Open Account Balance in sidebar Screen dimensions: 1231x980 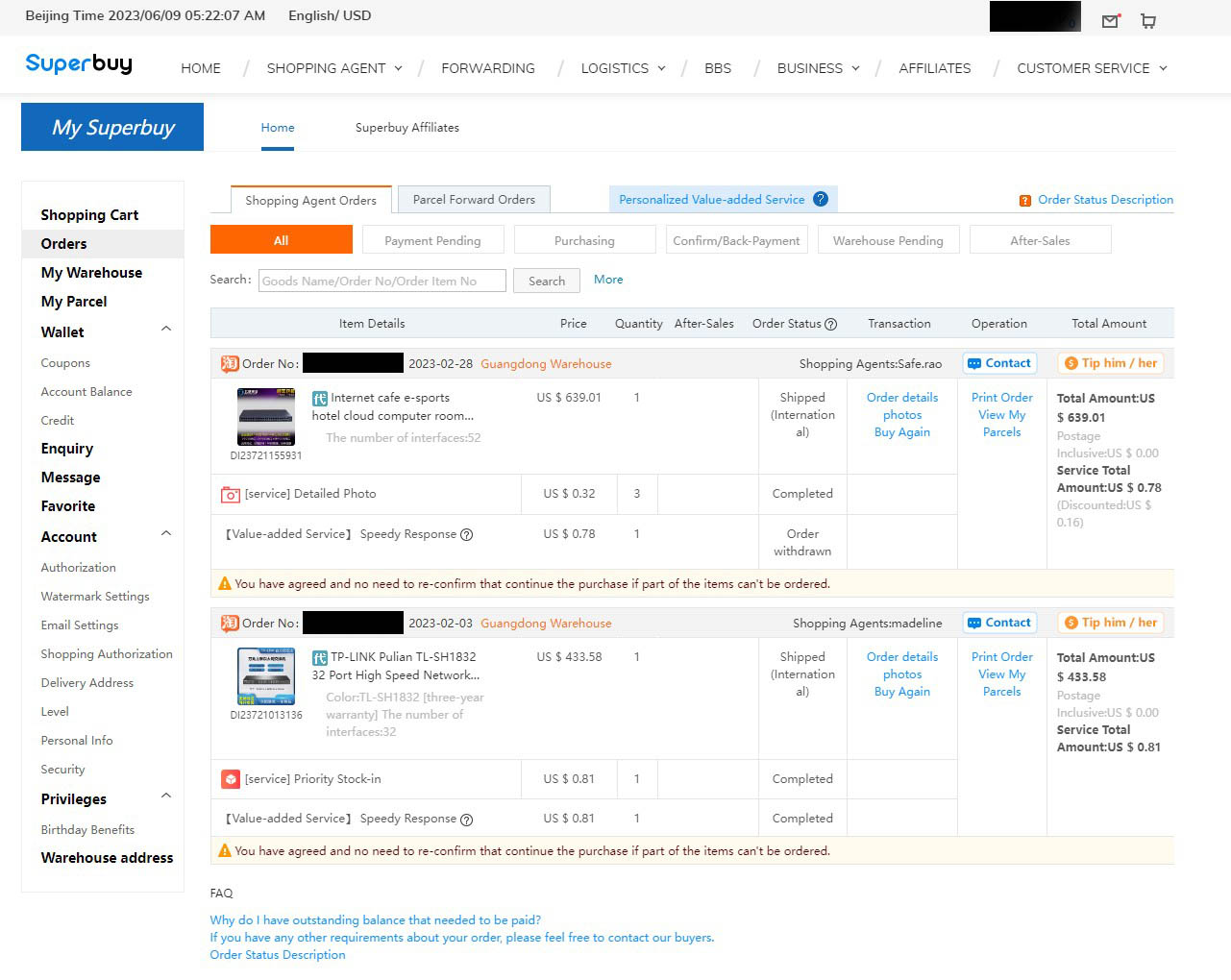point(86,392)
